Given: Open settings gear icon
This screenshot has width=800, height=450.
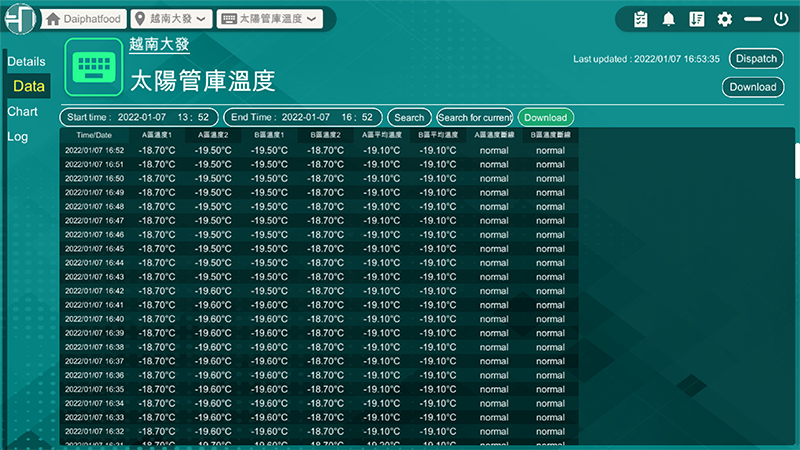Looking at the screenshot, I should [725, 19].
